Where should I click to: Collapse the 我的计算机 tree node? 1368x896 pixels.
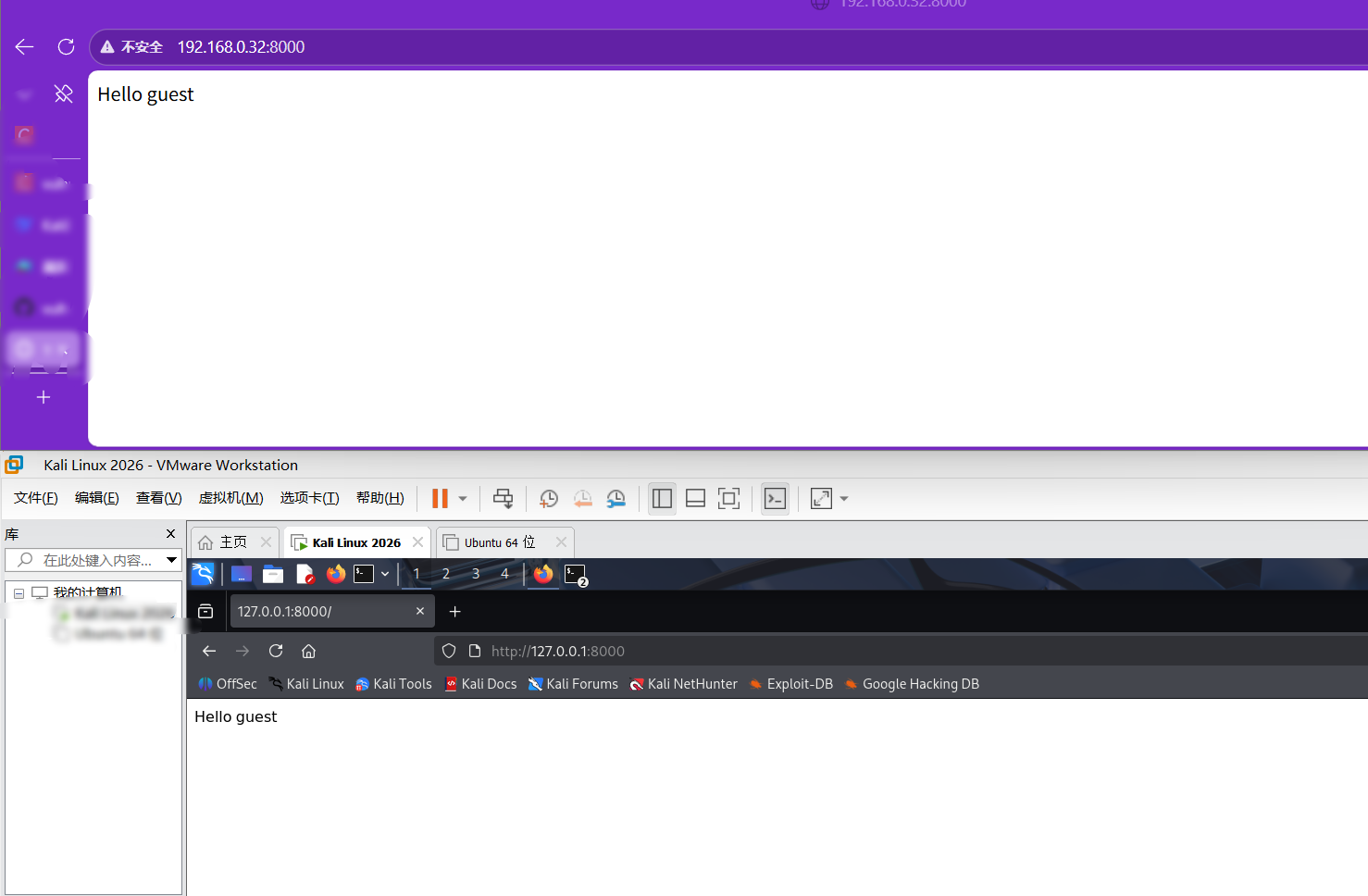pyautogui.click(x=18, y=592)
